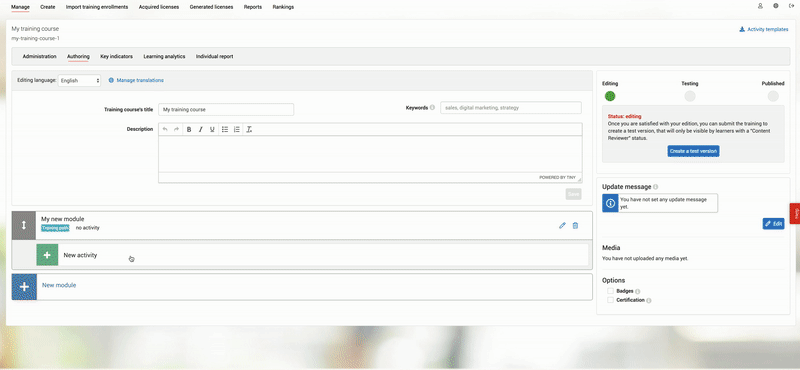800x370 pixels.
Task: Click the pencil icon for My new module
Action: point(562,225)
